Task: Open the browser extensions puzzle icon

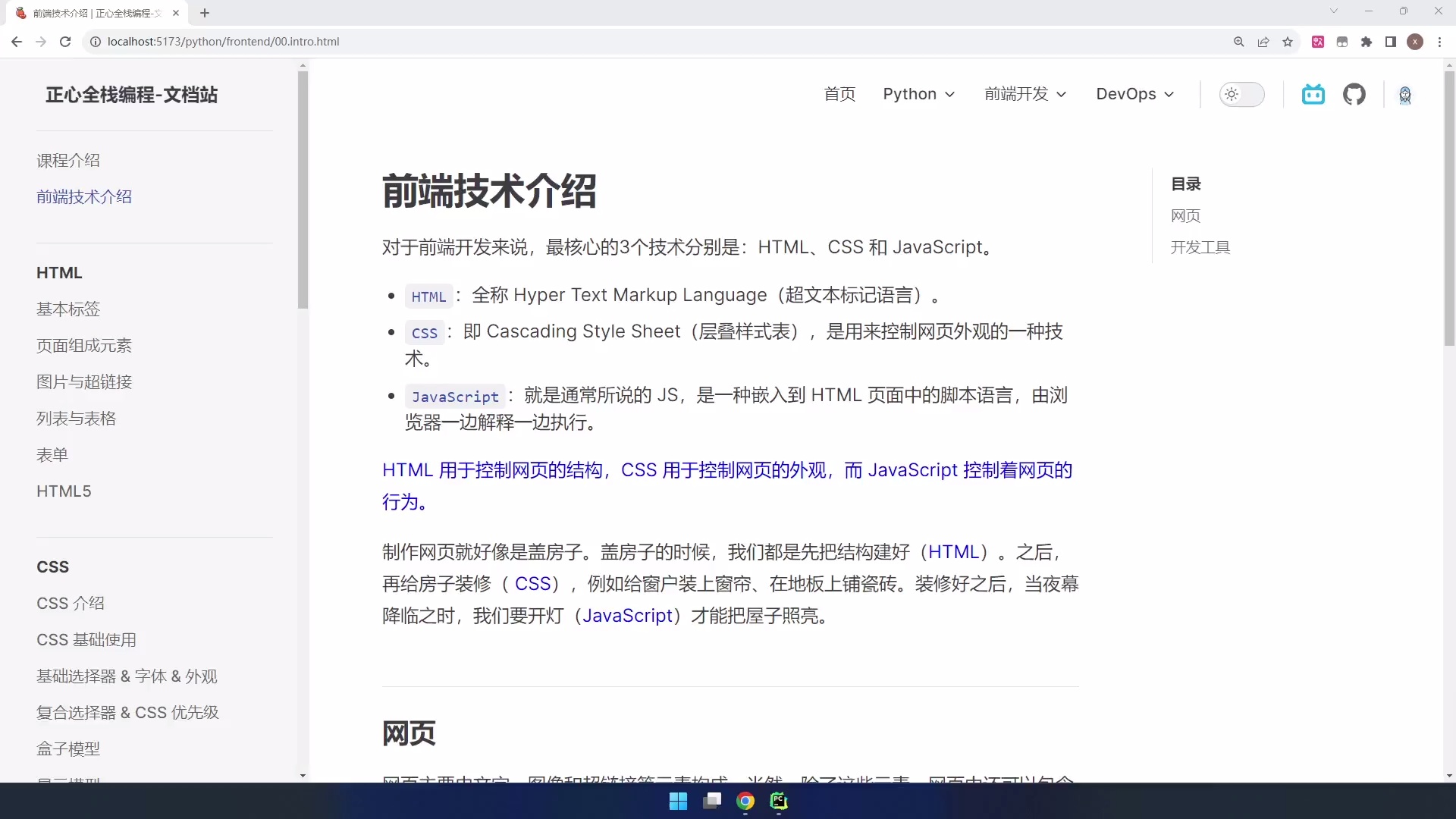Action: click(x=1367, y=42)
